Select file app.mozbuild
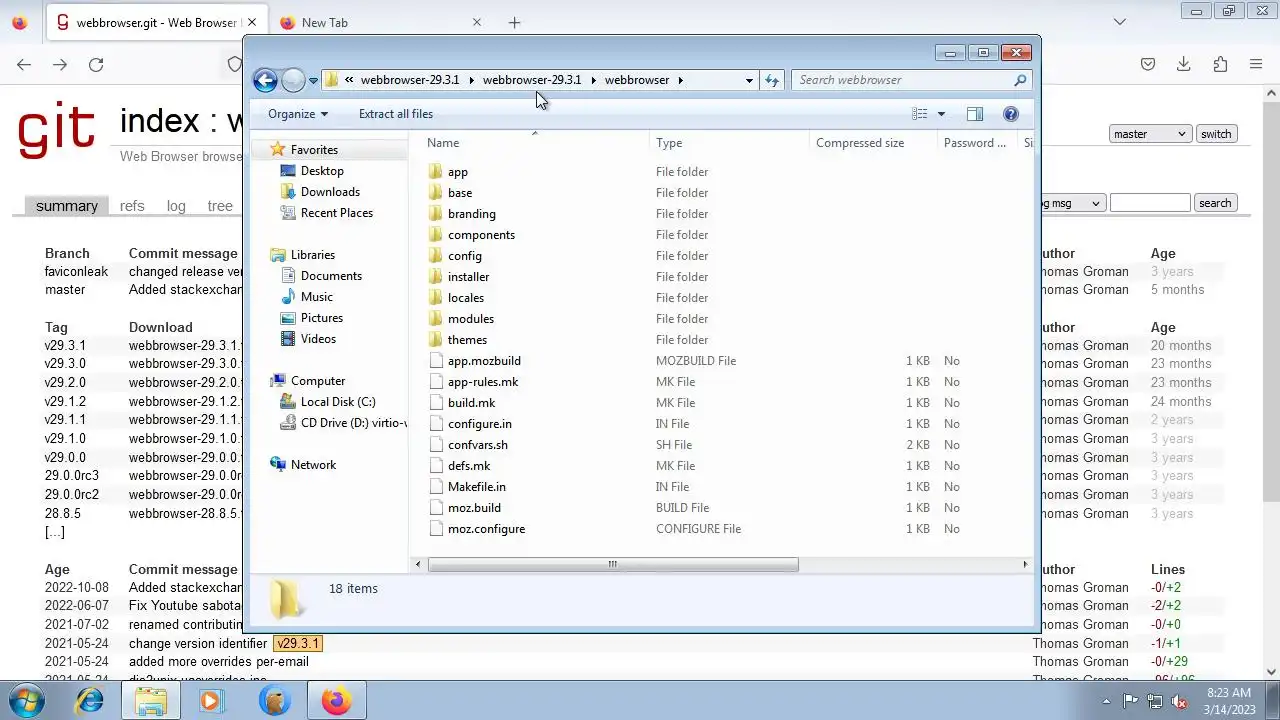1280x720 pixels. (x=484, y=361)
